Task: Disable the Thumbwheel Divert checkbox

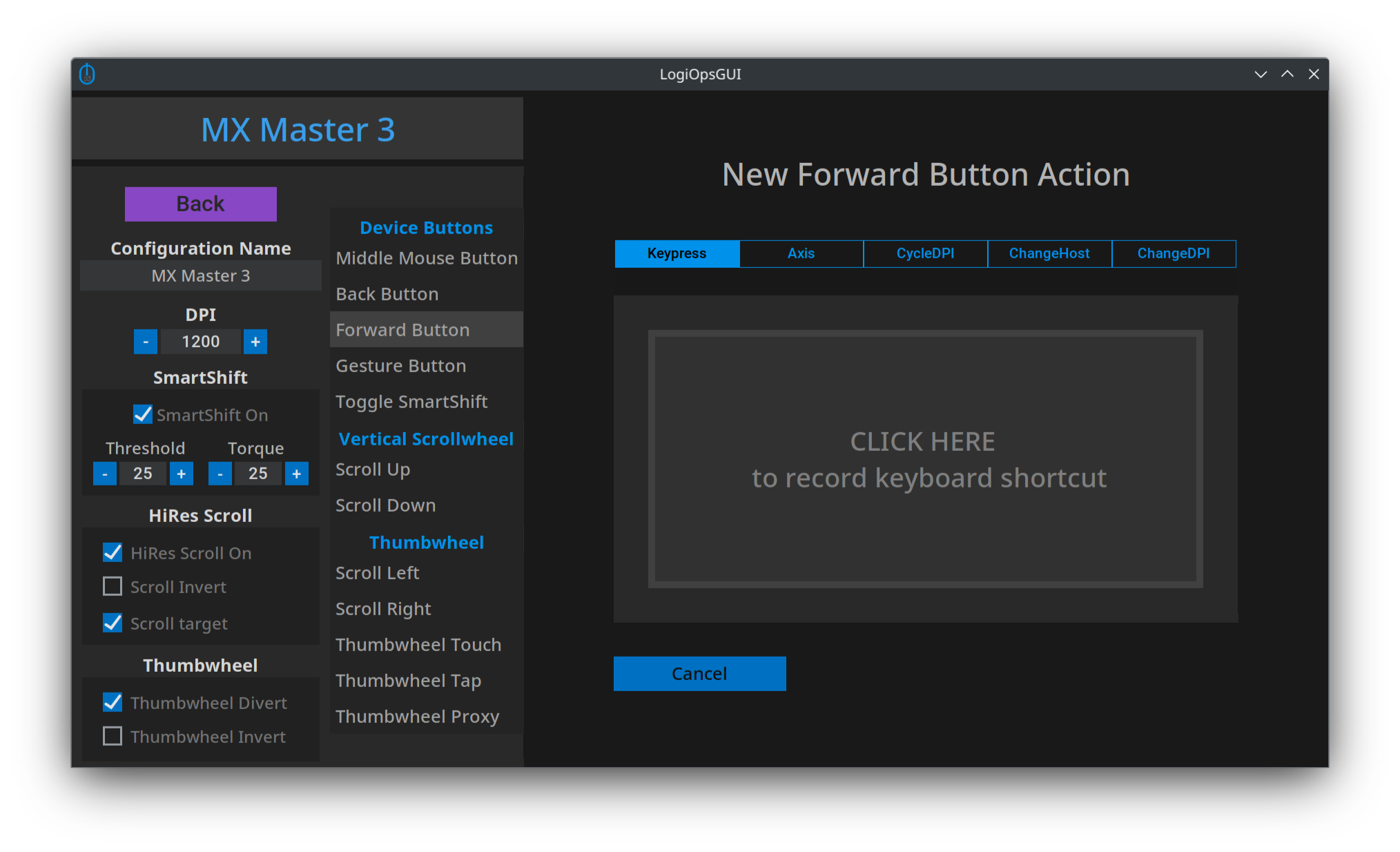Action: (113, 702)
